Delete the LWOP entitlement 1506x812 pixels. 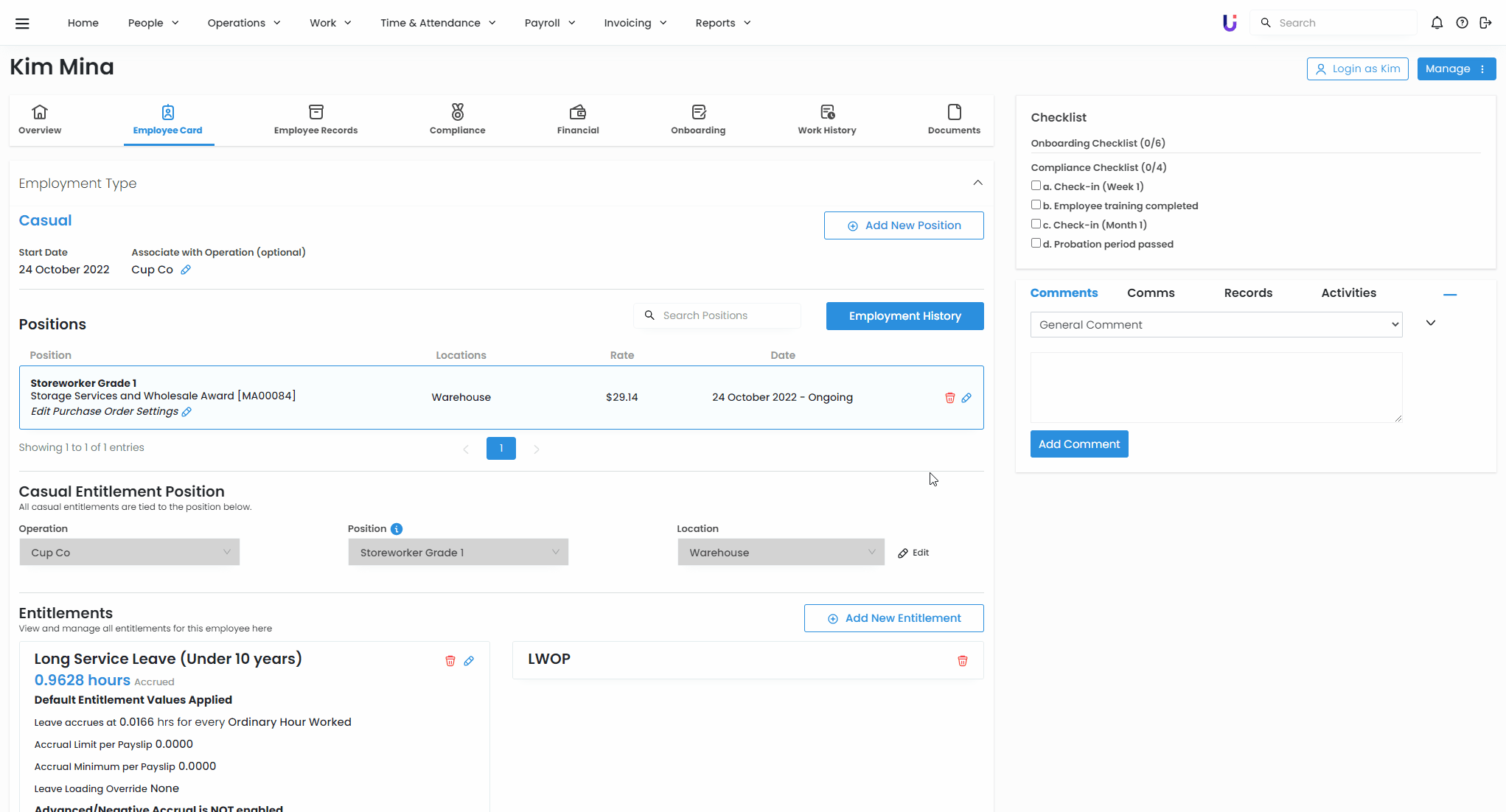[x=962, y=661]
